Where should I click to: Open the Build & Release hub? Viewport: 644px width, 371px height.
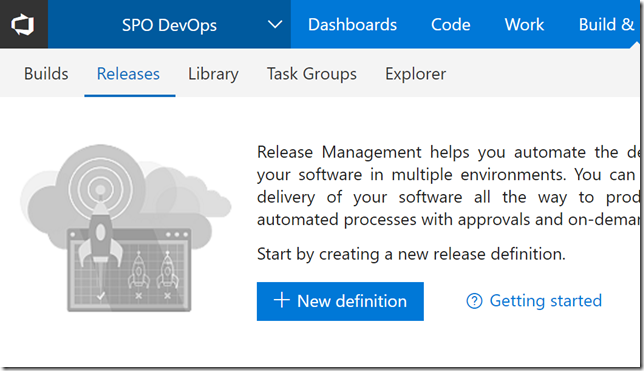pos(606,25)
